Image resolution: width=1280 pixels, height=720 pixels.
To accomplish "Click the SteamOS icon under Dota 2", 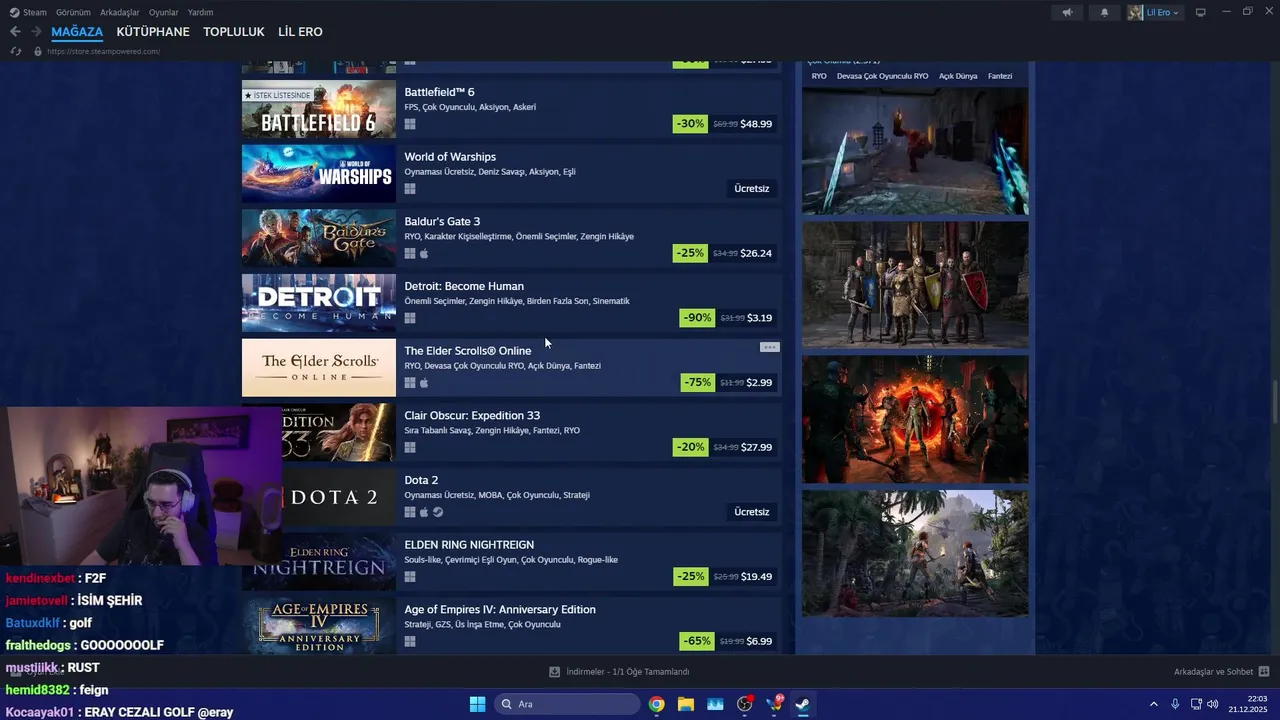I will click(438, 512).
